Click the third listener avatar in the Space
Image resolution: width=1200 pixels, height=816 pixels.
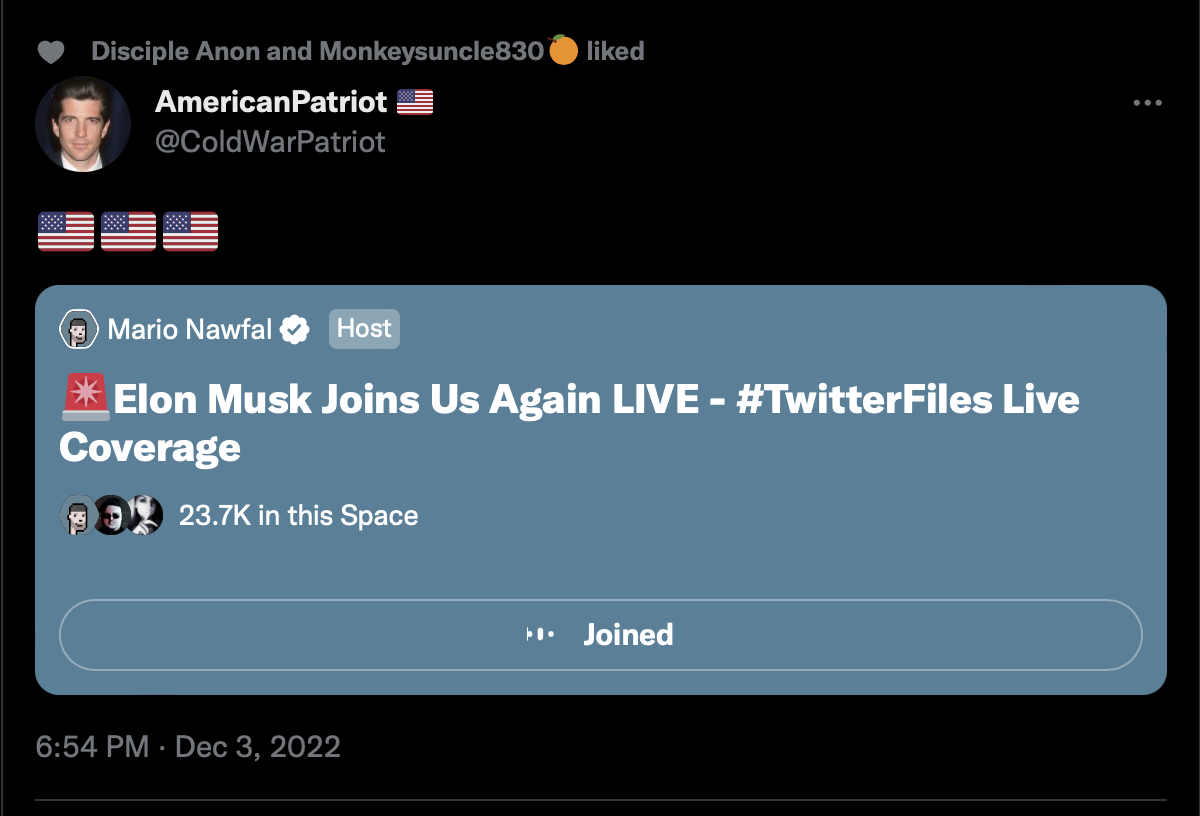[146, 515]
